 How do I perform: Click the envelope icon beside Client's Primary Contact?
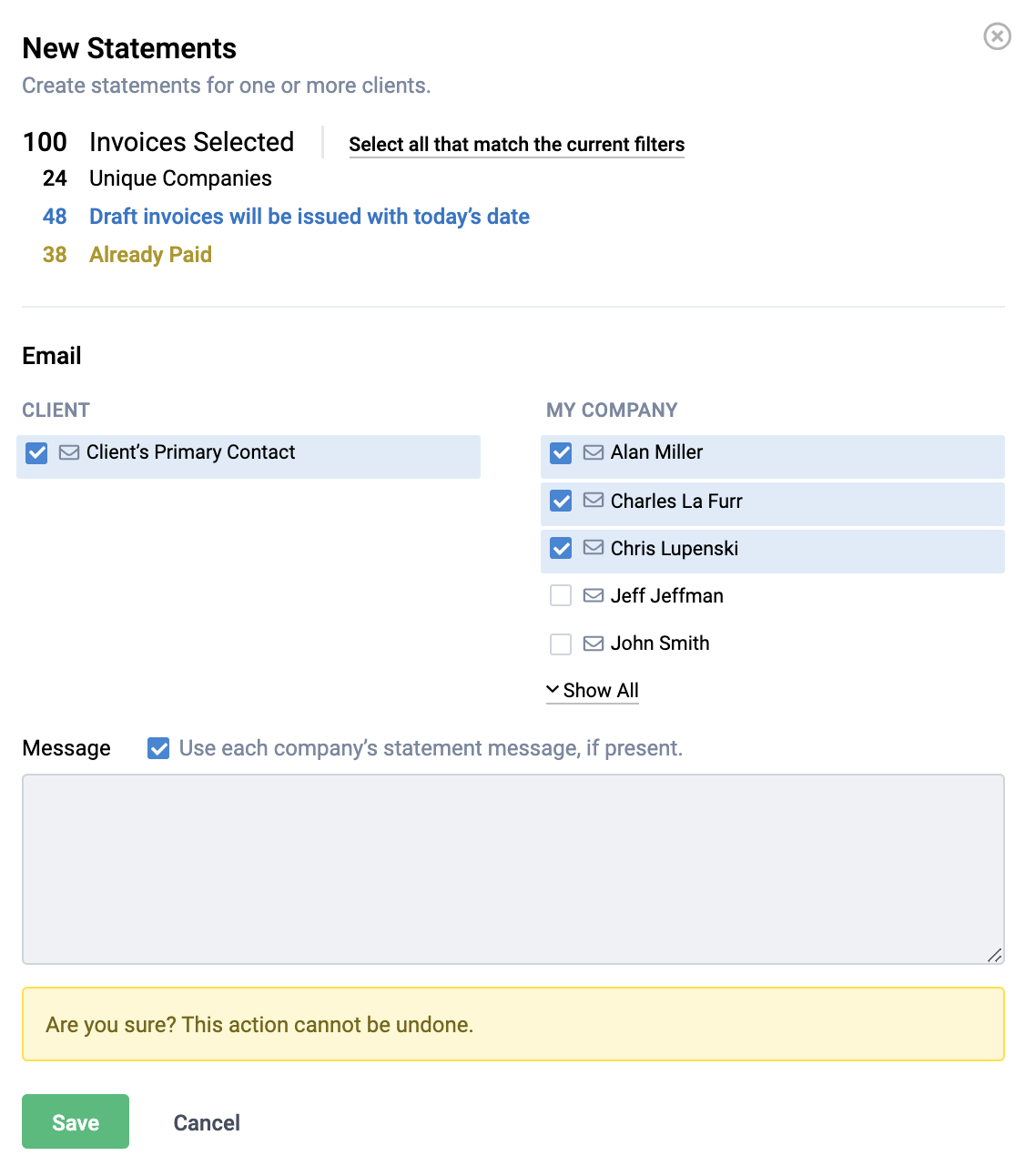pyautogui.click(x=69, y=452)
